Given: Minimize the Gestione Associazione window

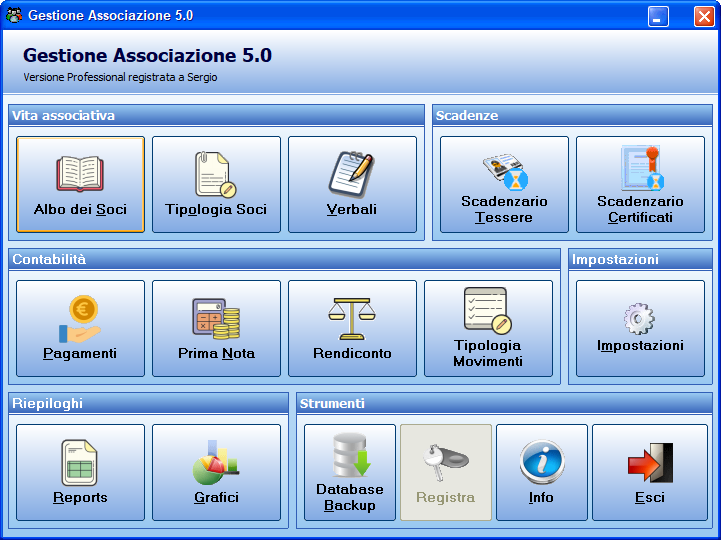Looking at the screenshot, I should coord(658,17).
